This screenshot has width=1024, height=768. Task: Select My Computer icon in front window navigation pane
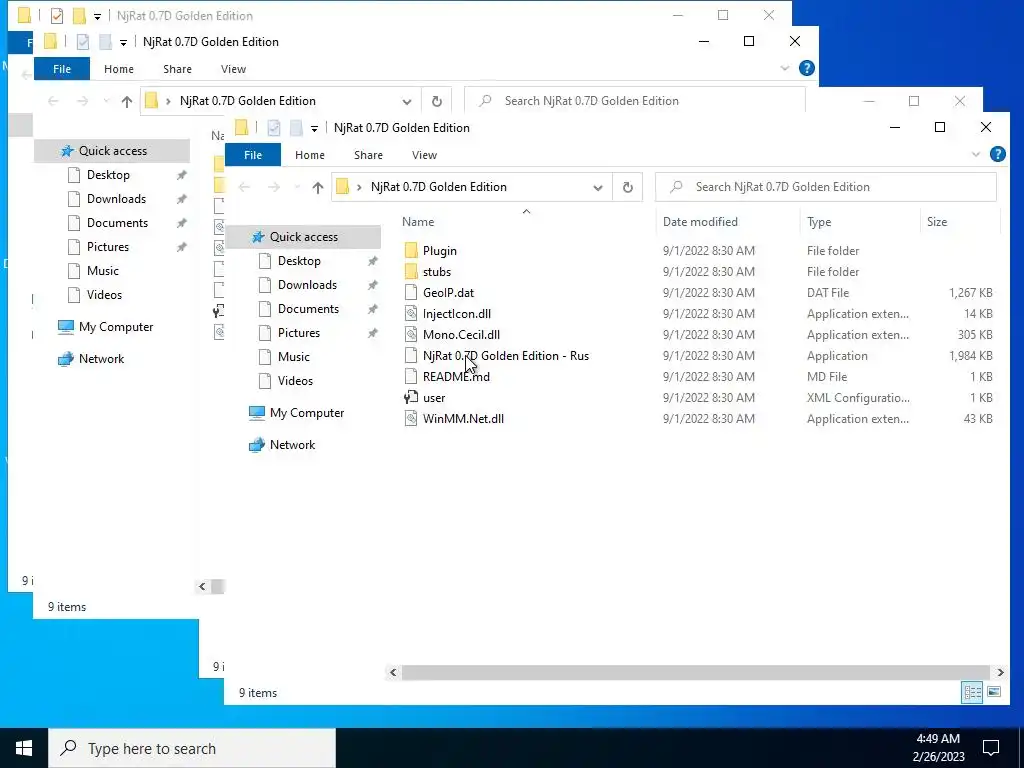point(257,413)
